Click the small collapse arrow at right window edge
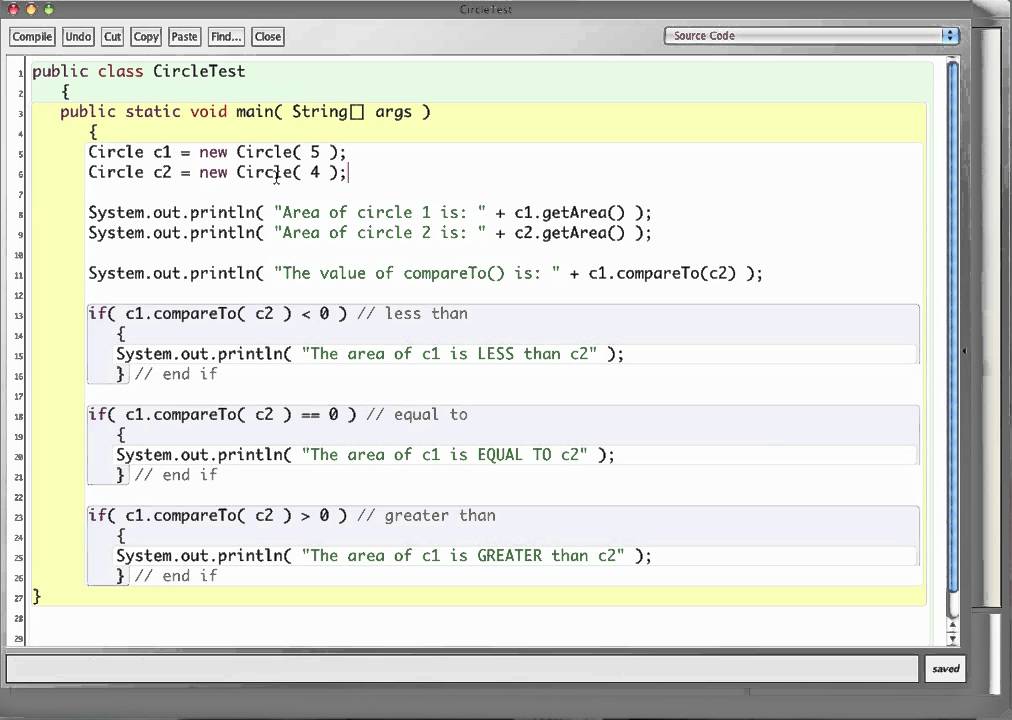The image size is (1012, 720). [x=964, y=351]
